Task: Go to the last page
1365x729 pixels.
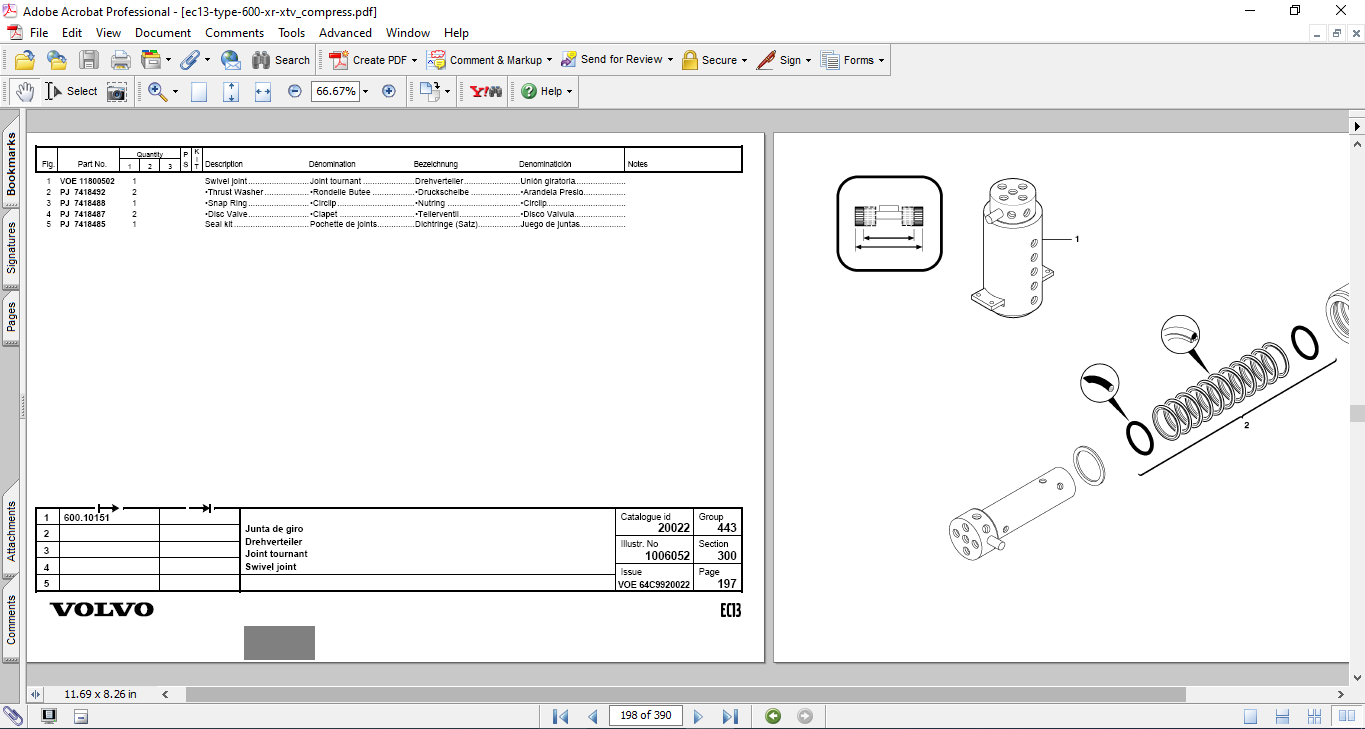Action: (x=730, y=716)
